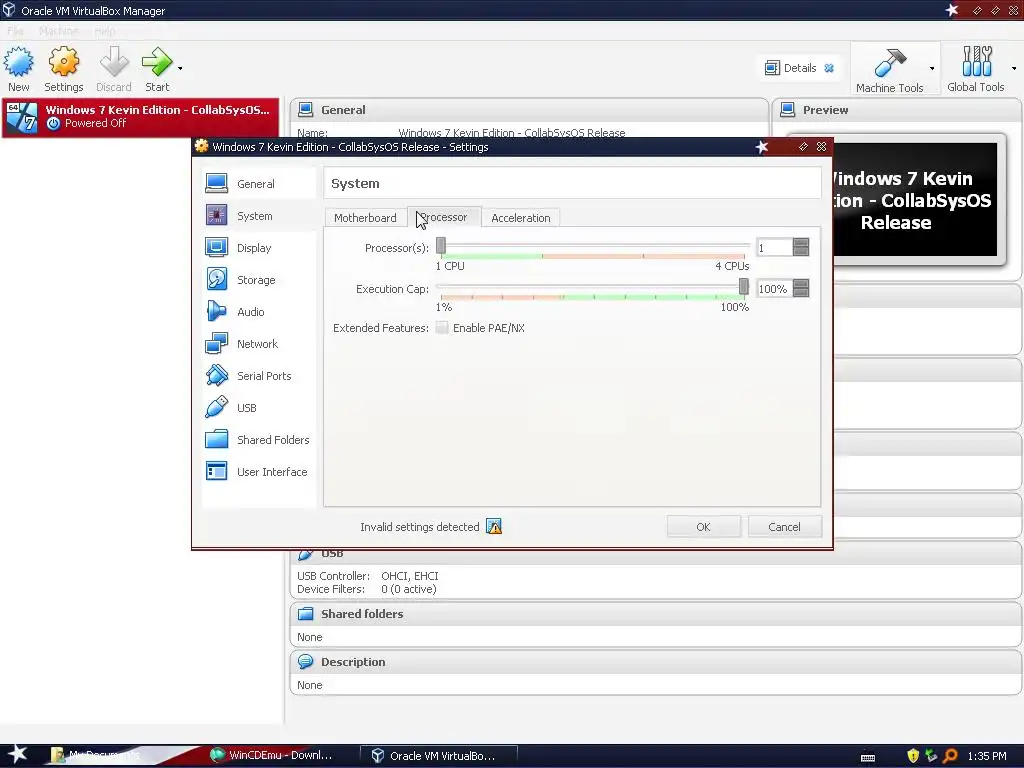Click the processor count input field
This screenshot has width=1024, height=768.
click(774, 248)
